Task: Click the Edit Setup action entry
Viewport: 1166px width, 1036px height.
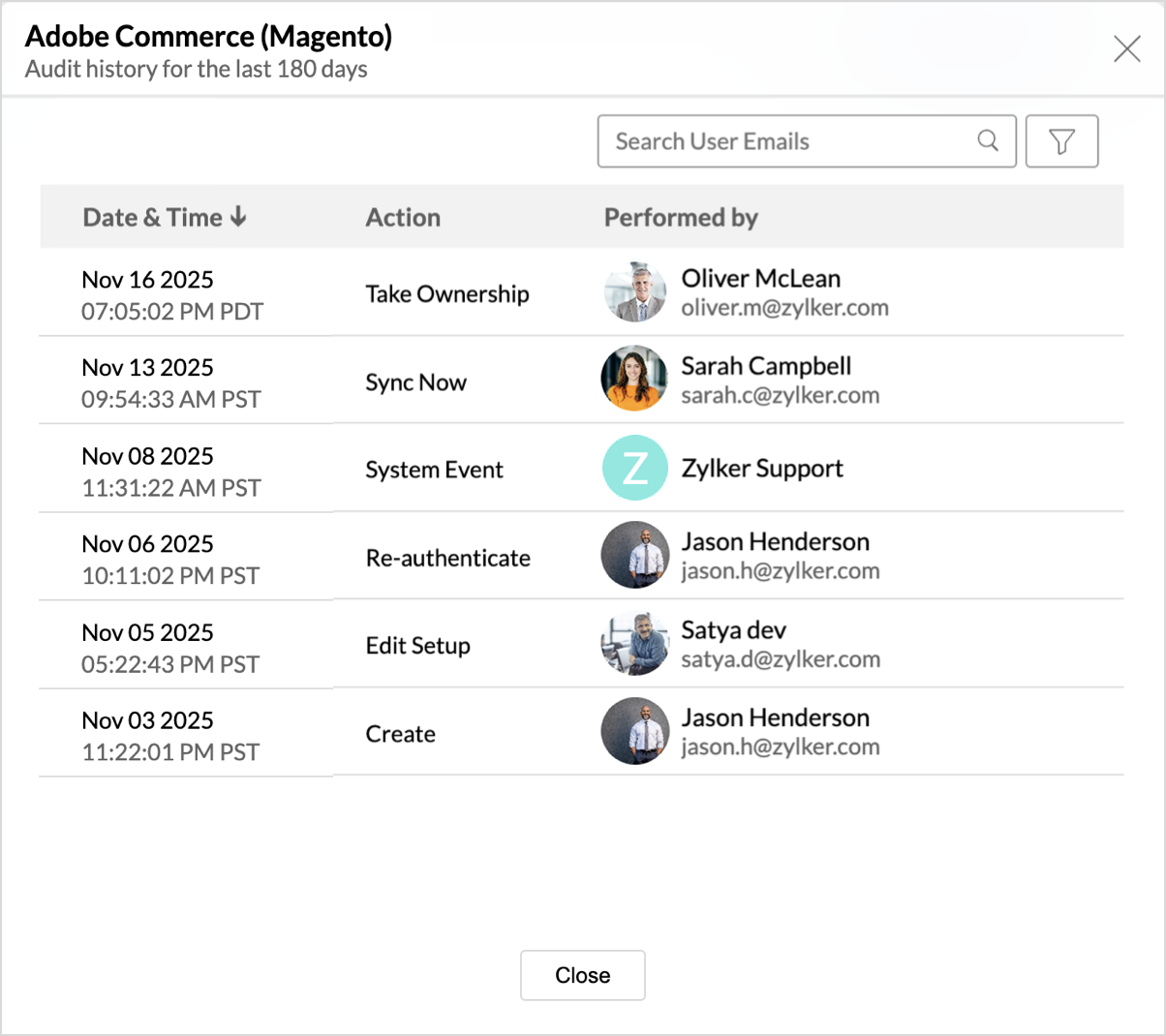Action: point(418,646)
